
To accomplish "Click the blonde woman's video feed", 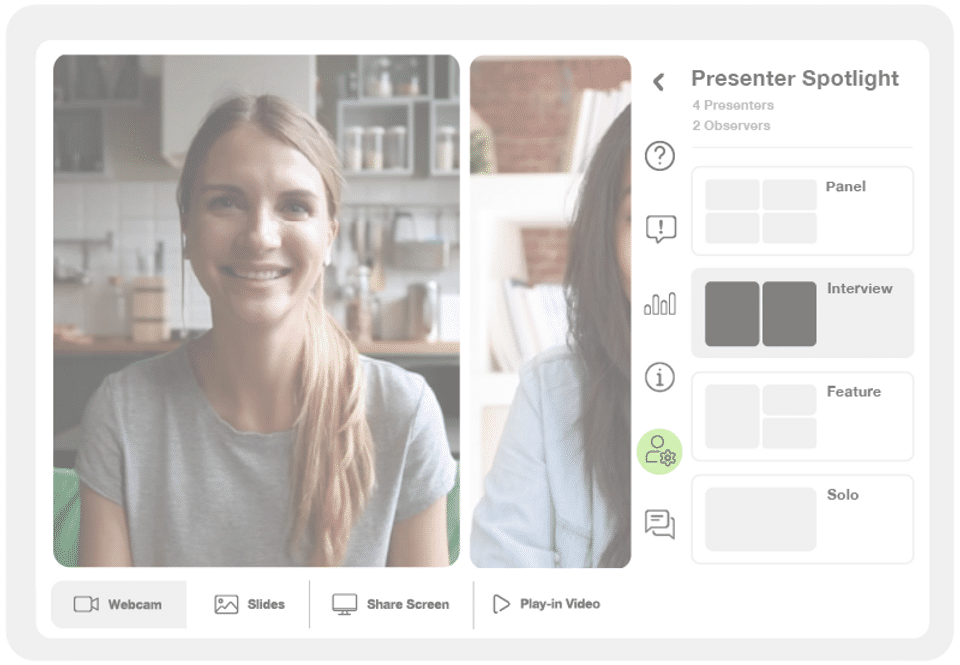I will (x=257, y=311).
